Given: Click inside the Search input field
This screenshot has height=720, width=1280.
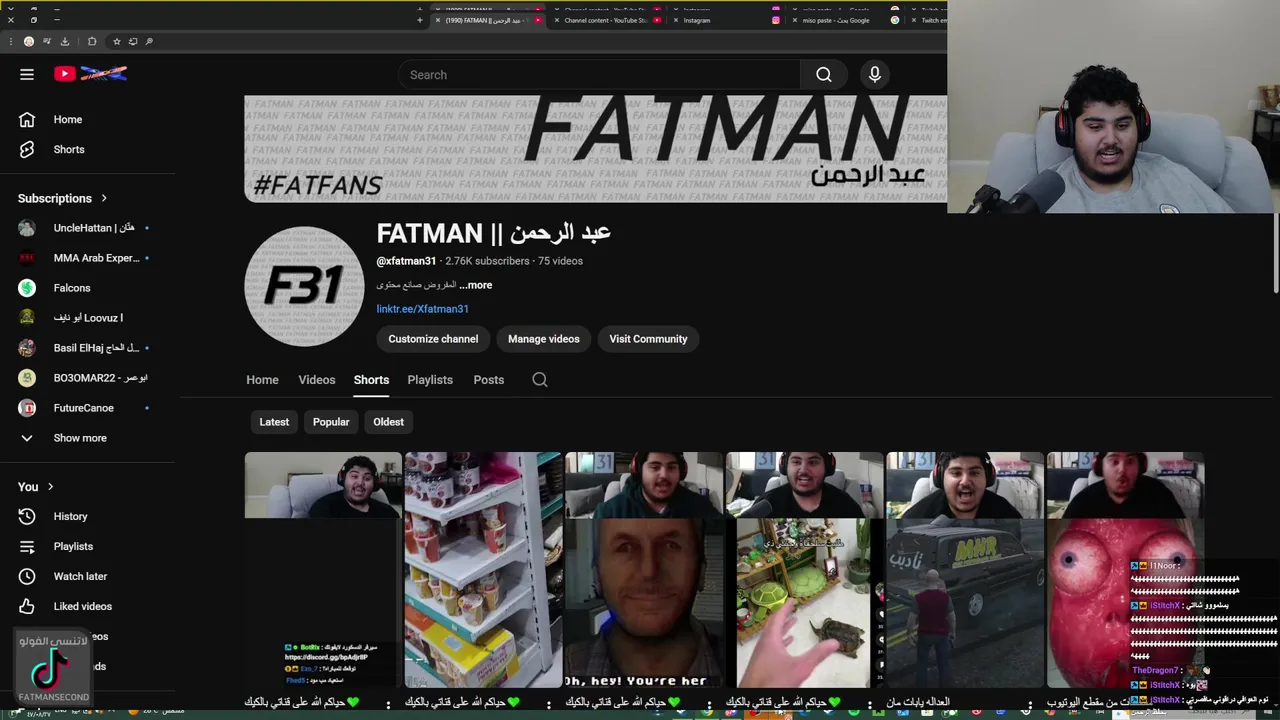Looking at the screenshot, I should coord(600,75).
